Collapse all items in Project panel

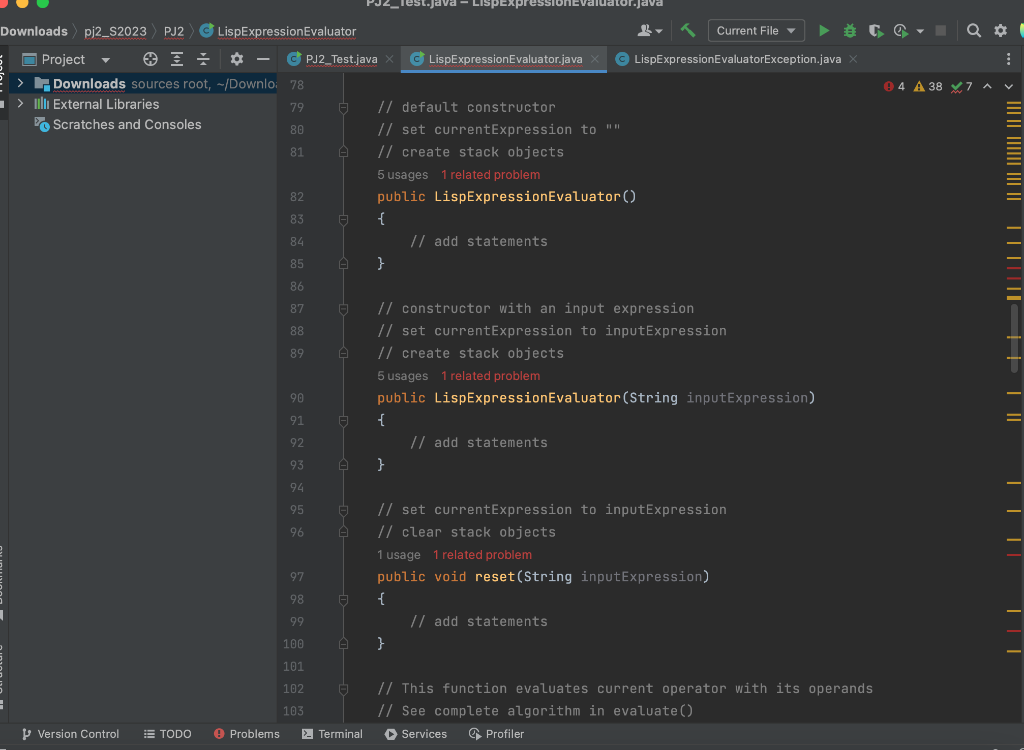coord(203,60)
